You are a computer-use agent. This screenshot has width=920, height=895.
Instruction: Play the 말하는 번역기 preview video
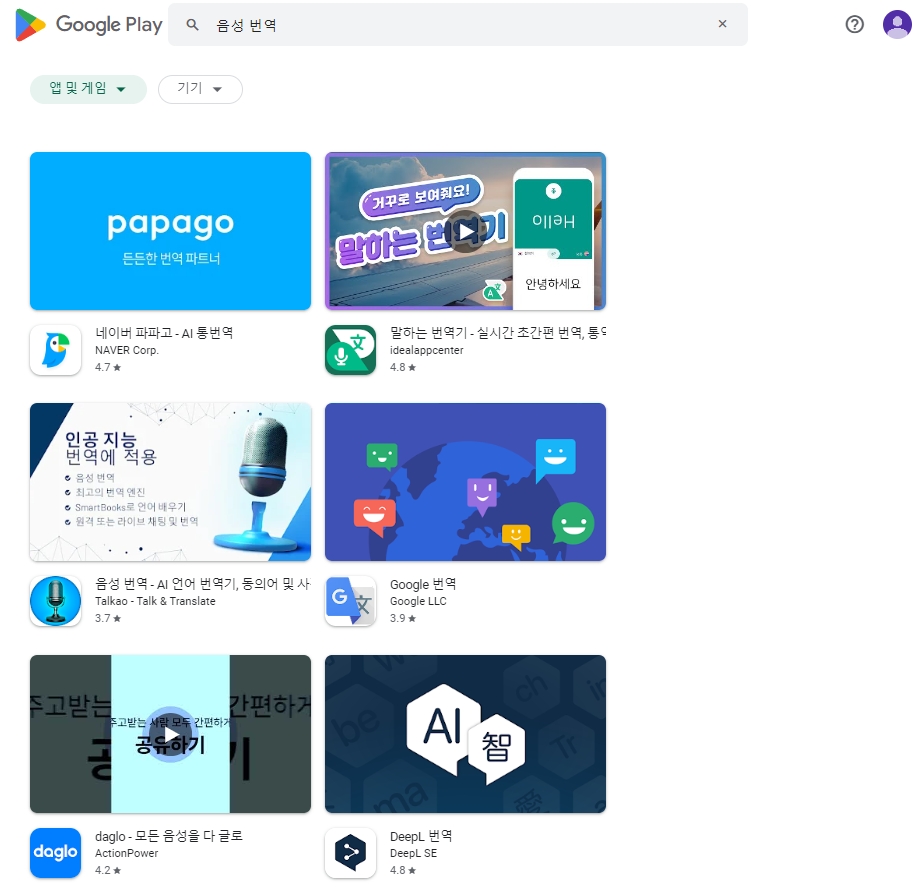coord(465,231)
